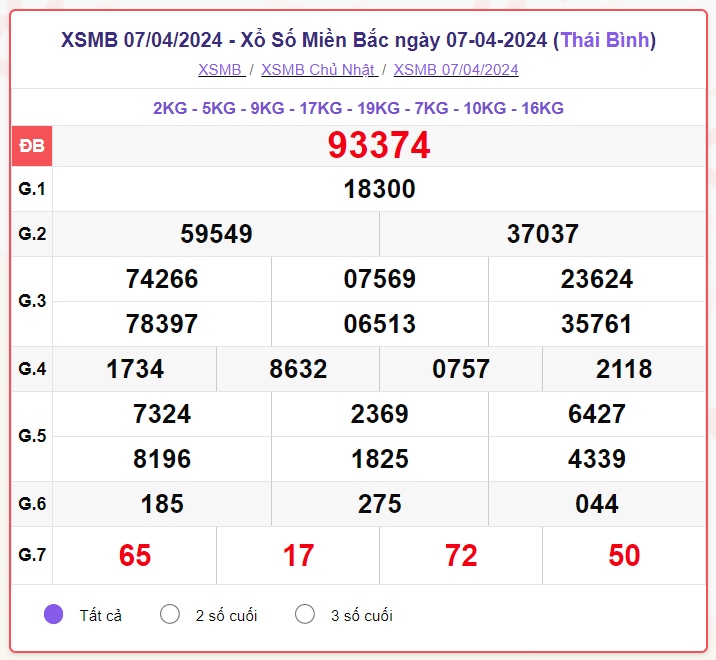Click G.5 number 6427
The image size is (716, 660).
597,414
